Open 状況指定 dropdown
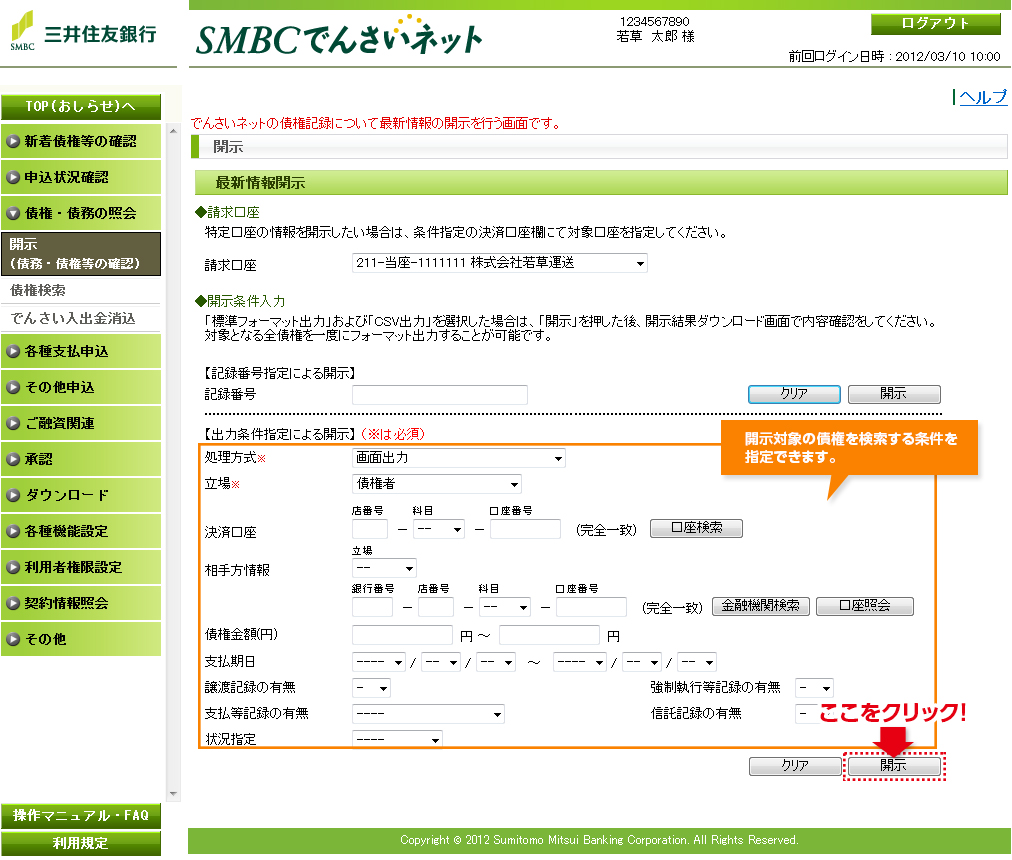1012x860 pixels. click(x=398, y=739)
